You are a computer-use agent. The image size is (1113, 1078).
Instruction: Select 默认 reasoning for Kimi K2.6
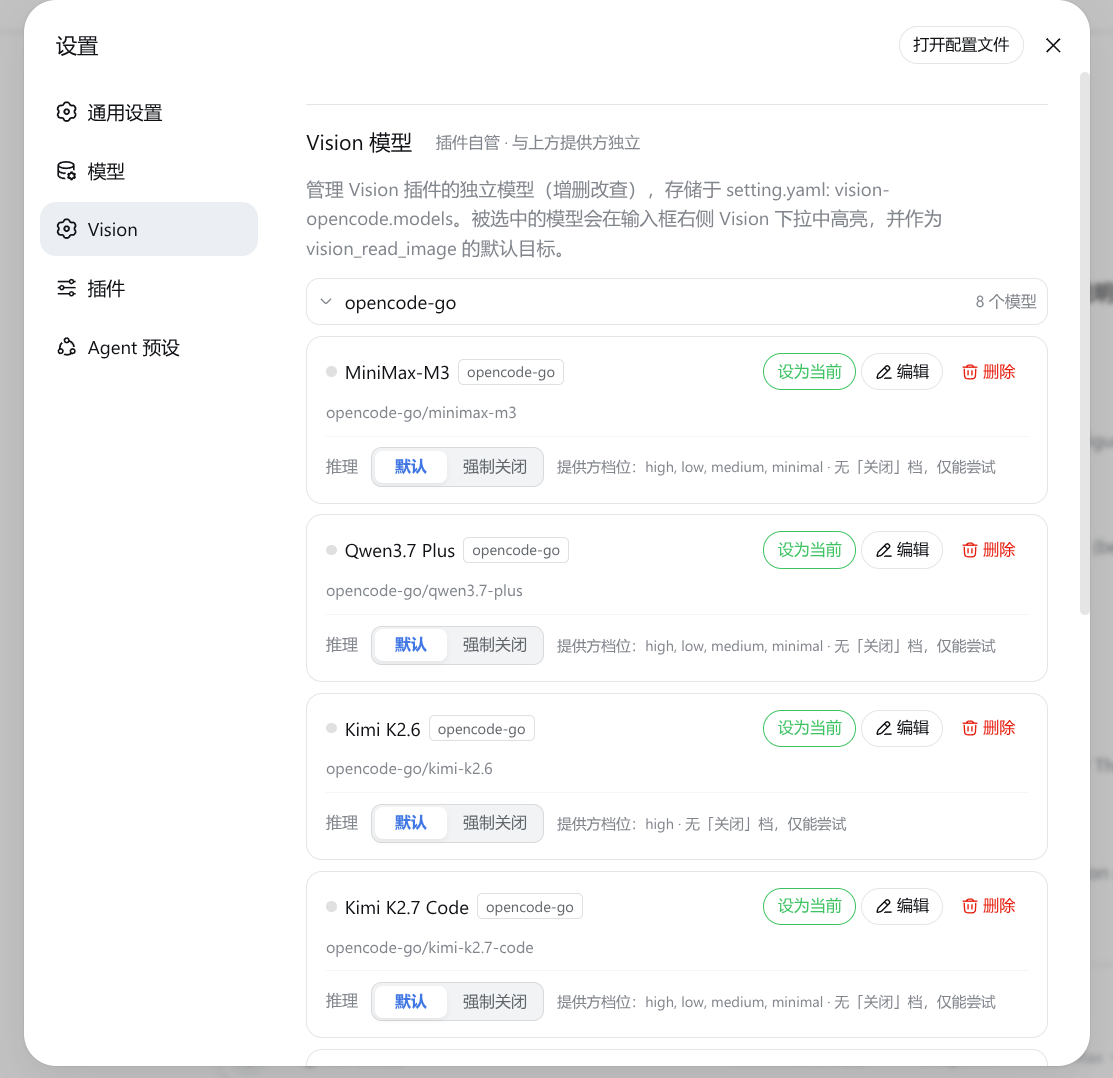click(x=410, y=823)
